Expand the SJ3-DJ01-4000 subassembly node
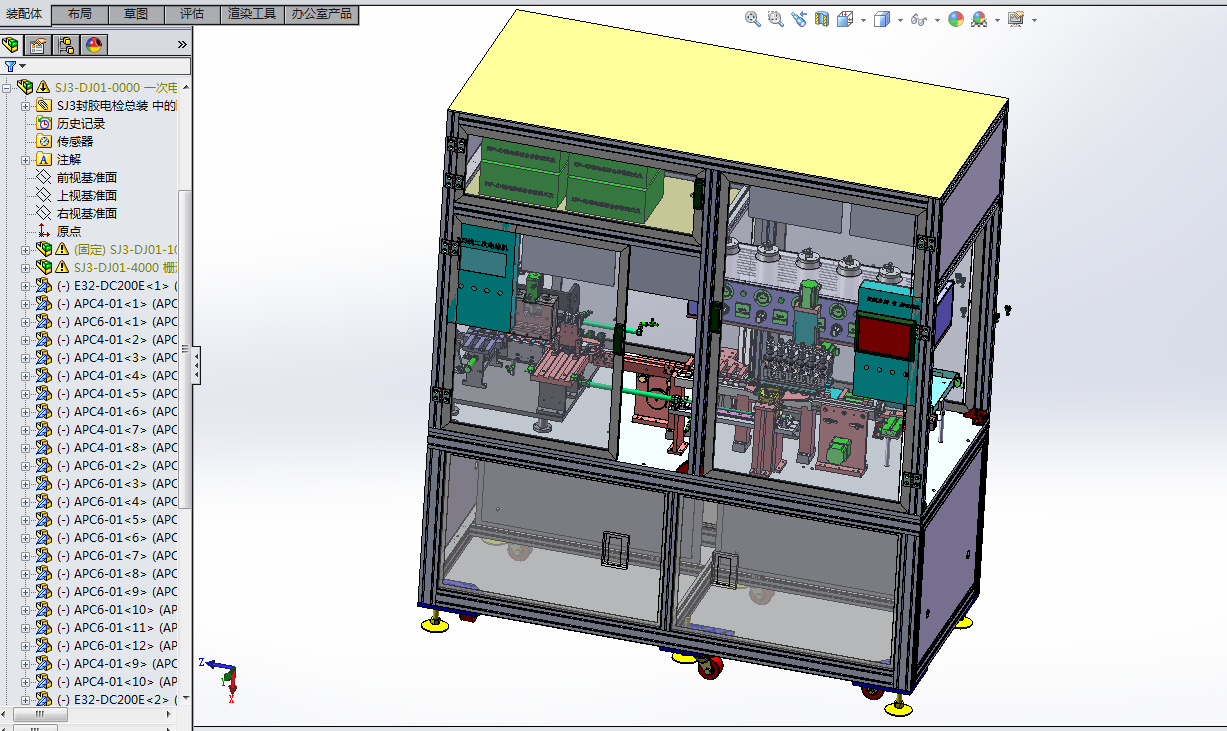This screenshot has height=731, width=1227. point(26,268)
